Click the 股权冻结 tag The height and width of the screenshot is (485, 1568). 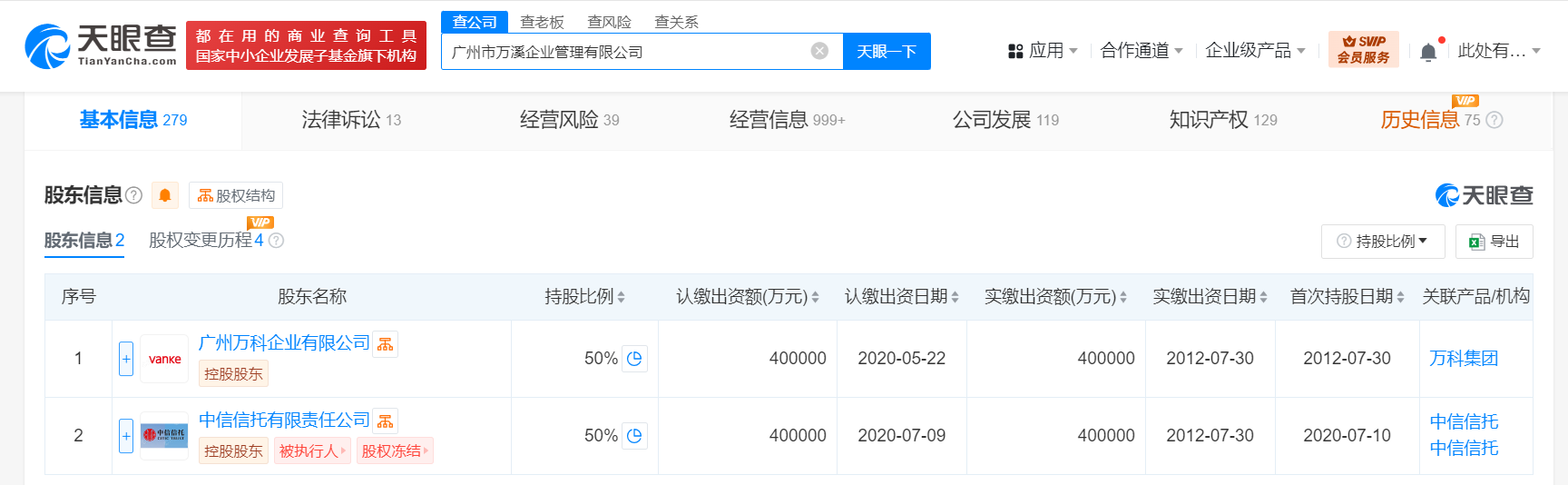[395, 451]
